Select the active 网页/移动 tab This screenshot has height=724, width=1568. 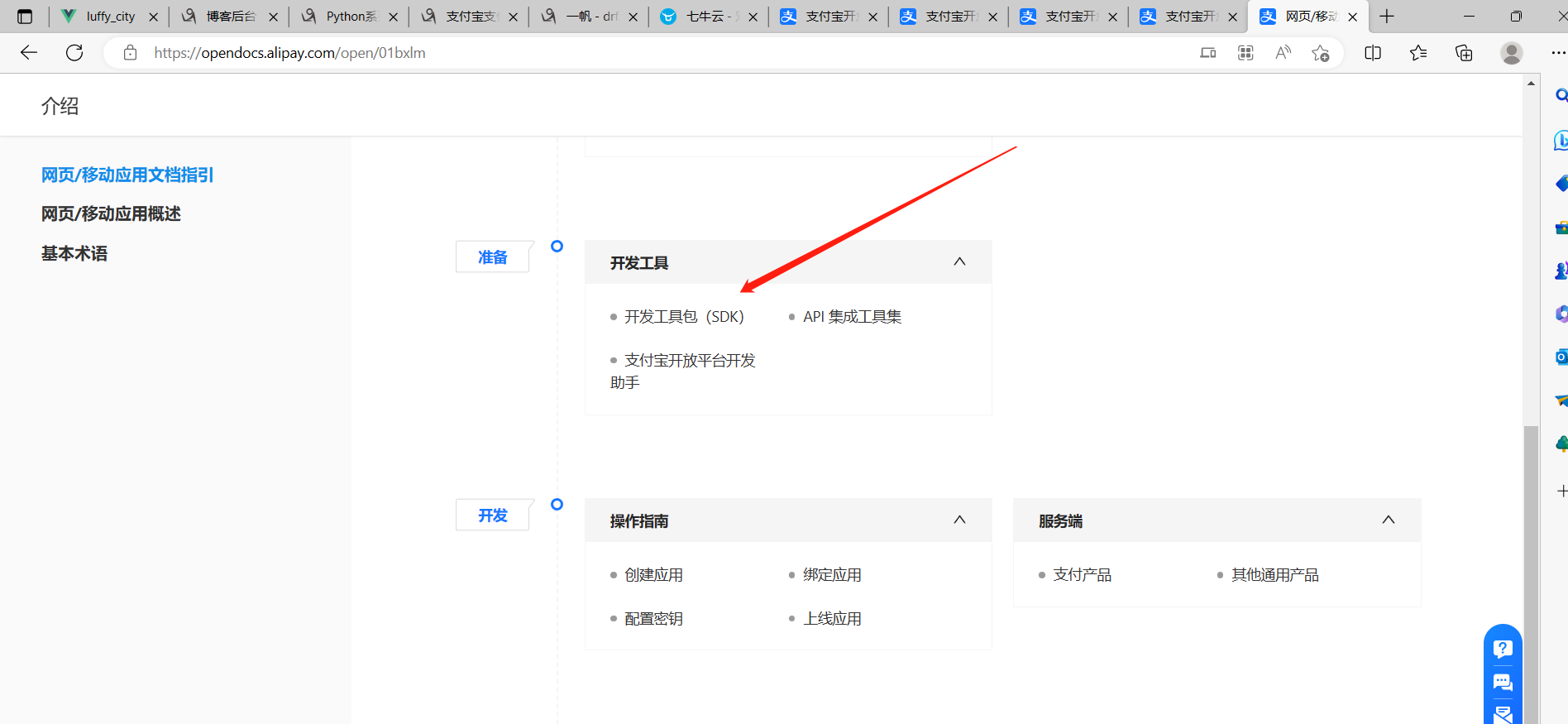click(1308, 17)
